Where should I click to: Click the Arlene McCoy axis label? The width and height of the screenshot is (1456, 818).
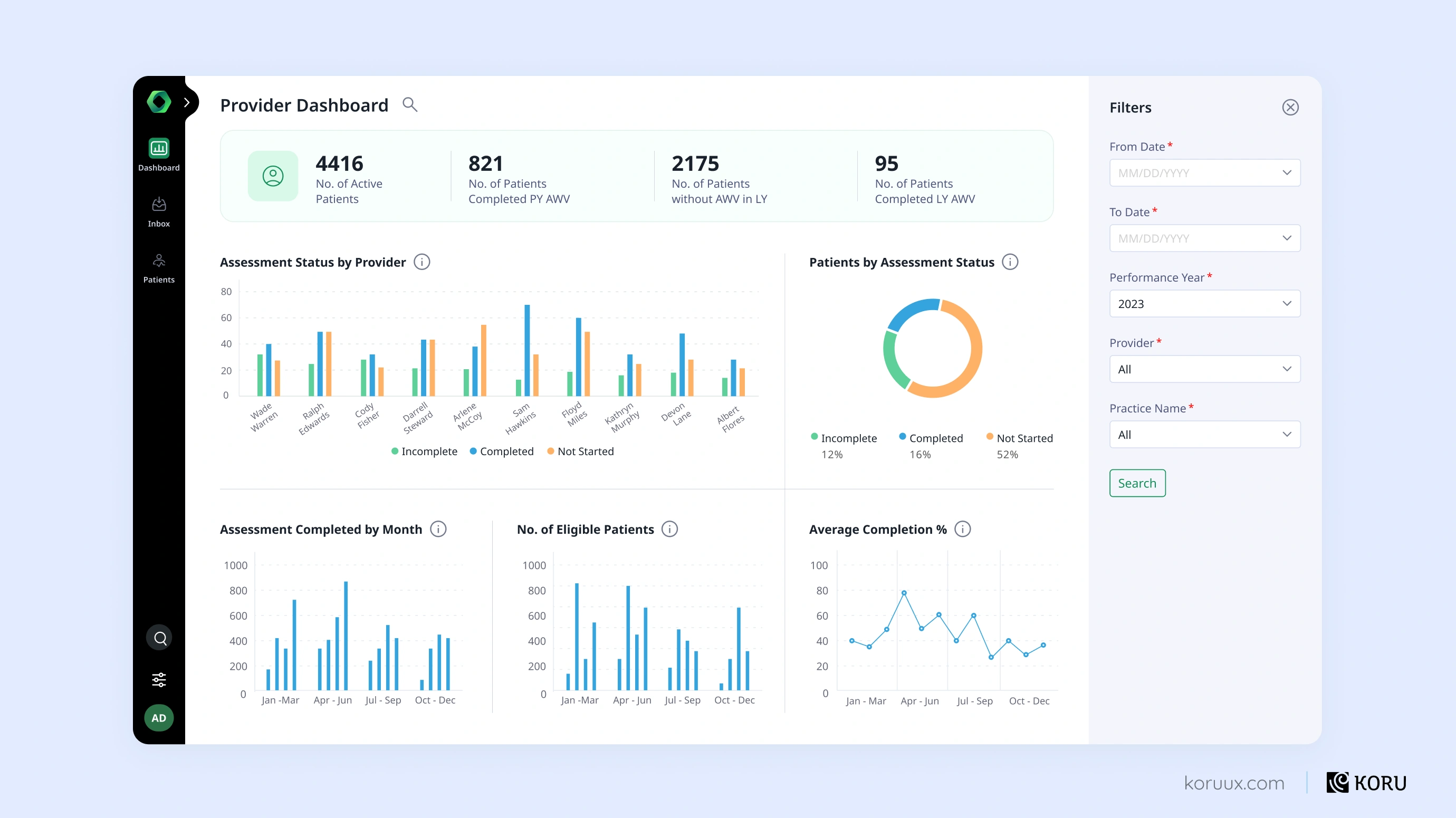(x=468, y=416)
